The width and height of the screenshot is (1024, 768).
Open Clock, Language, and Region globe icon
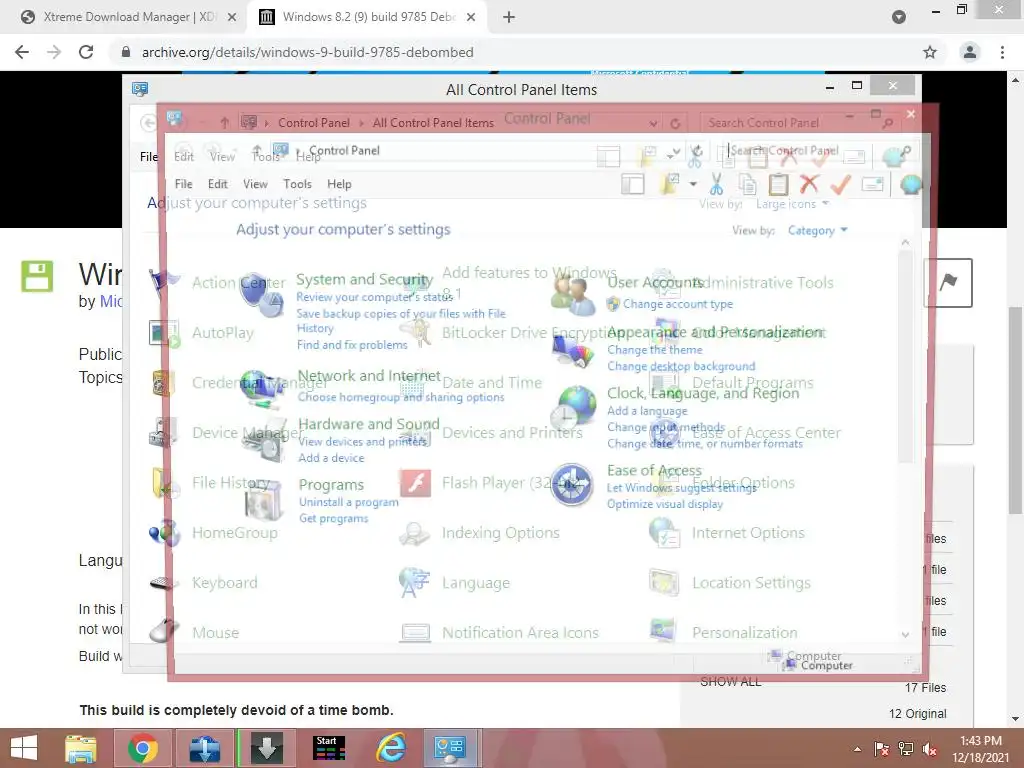pyautogui.click(x=573, y=407)
